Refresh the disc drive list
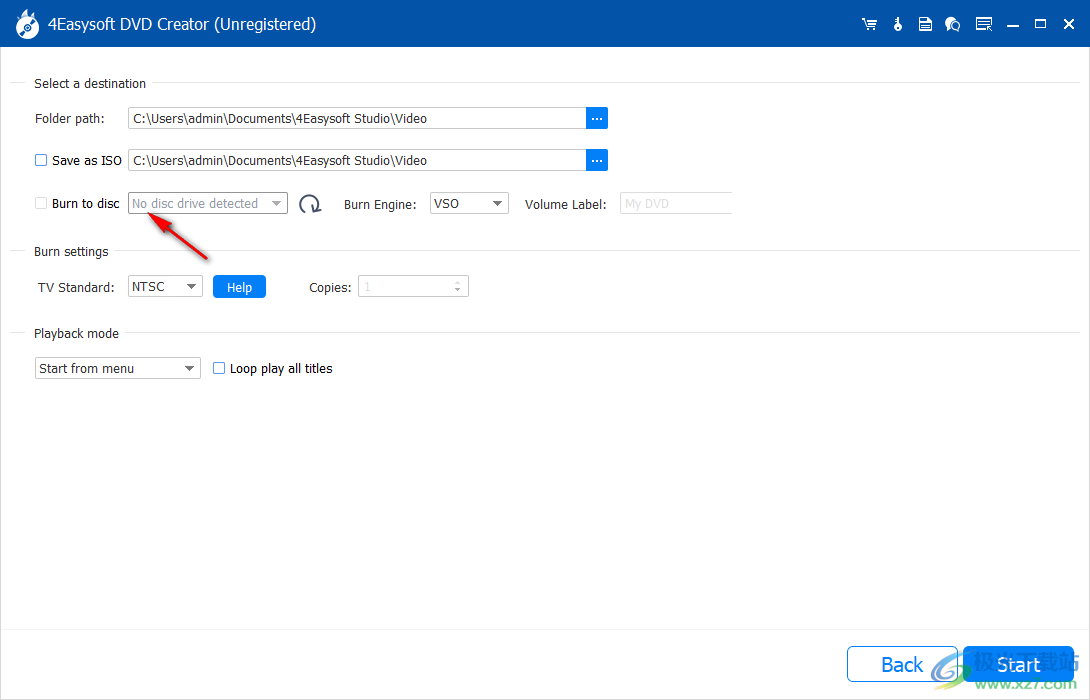This screenshot has height=700, width=1090. click(310, 204)
